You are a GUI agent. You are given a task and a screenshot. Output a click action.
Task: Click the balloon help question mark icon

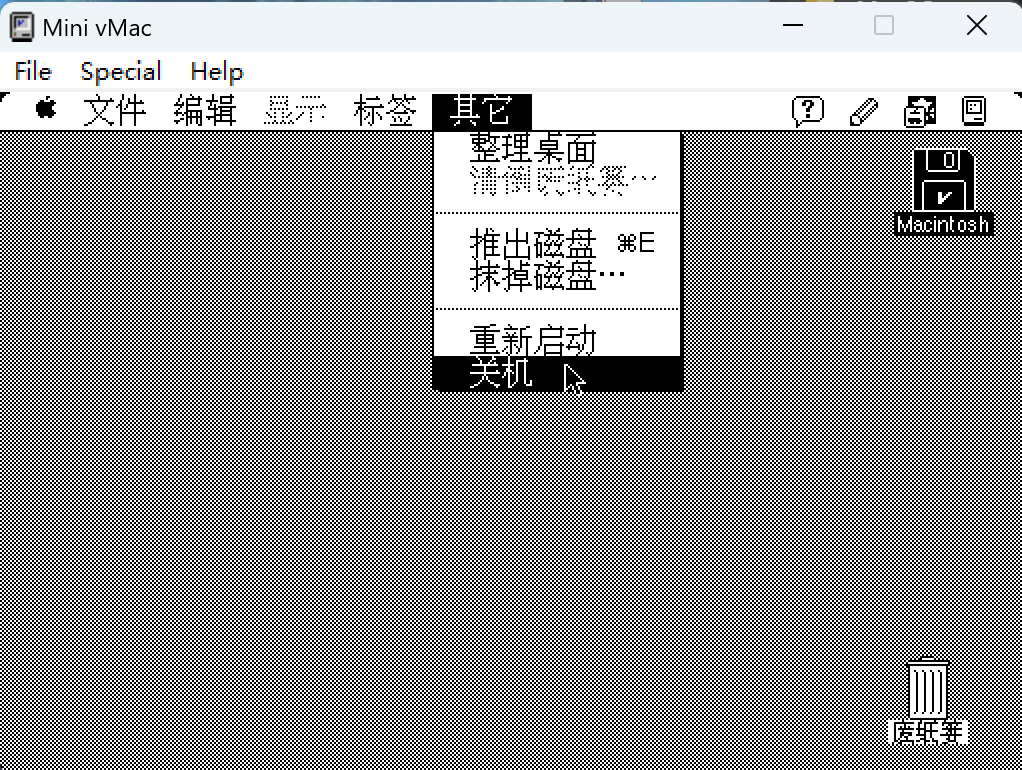(807, 110)
